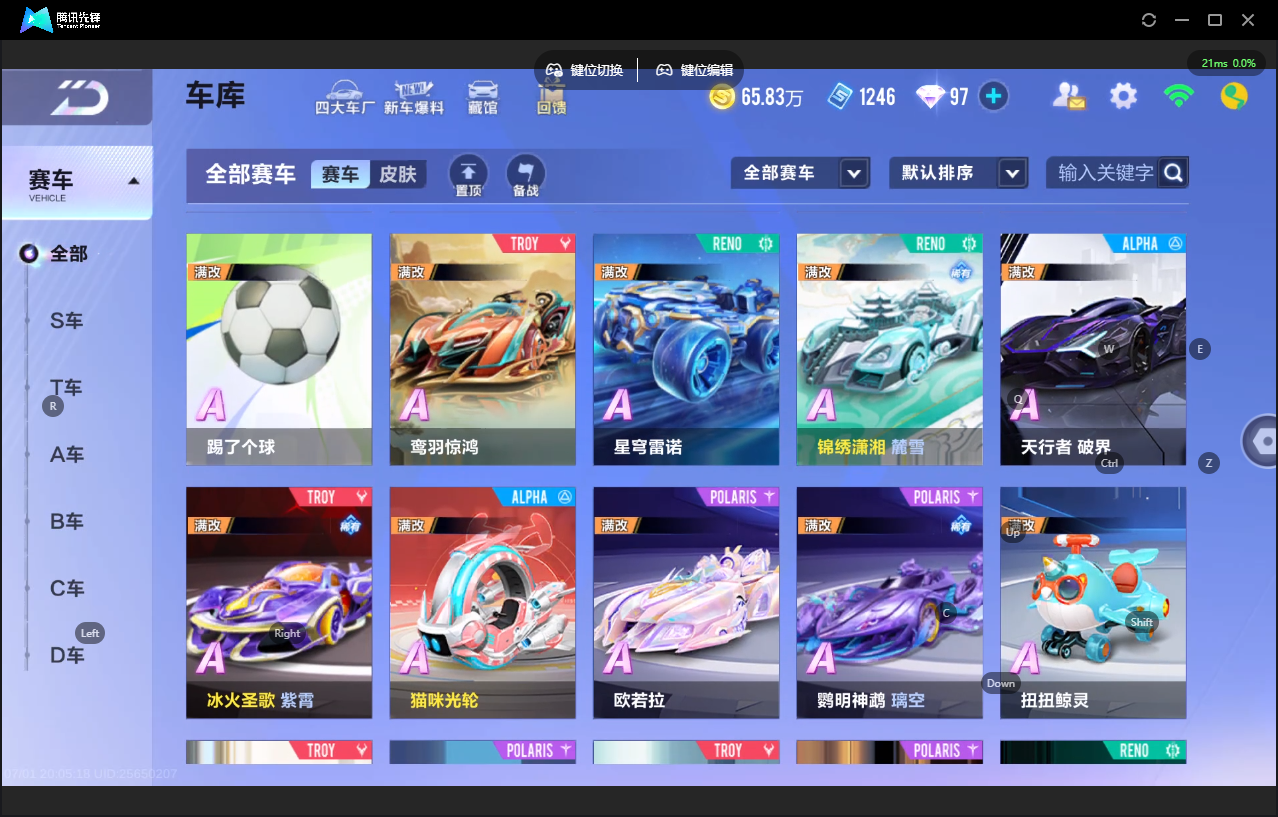Click the search magnifier icon
The width and height of the screenshot is (1278, 817).
1174,173
